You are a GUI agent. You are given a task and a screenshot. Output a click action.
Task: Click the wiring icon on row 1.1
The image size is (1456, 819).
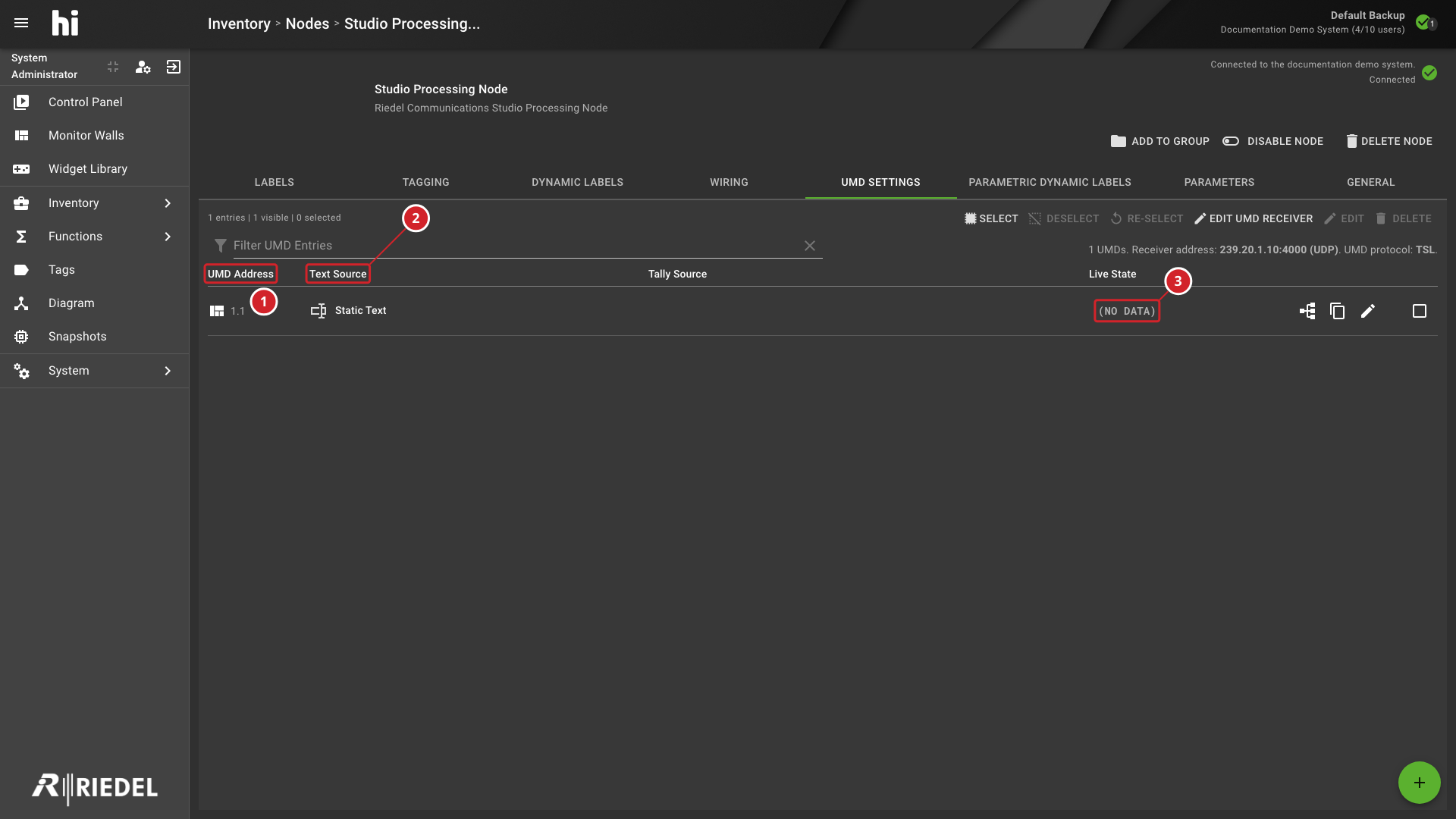[x=1307, y=311]
